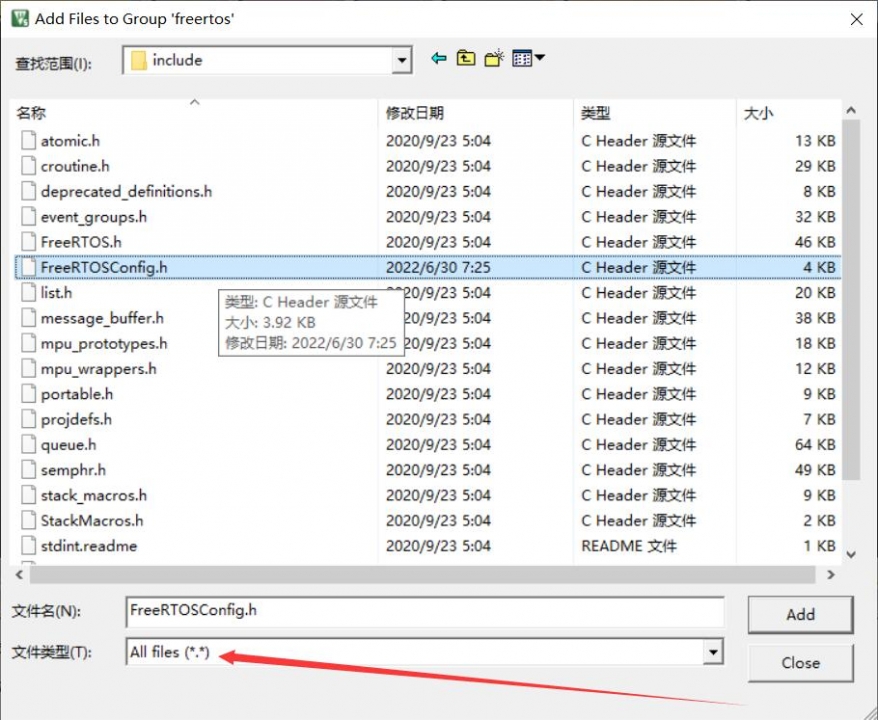Sort files by 大小 column header
Image resolution: width=878 pixels, height=720 pixels.
pyautogui.click(x=788, y=113)
